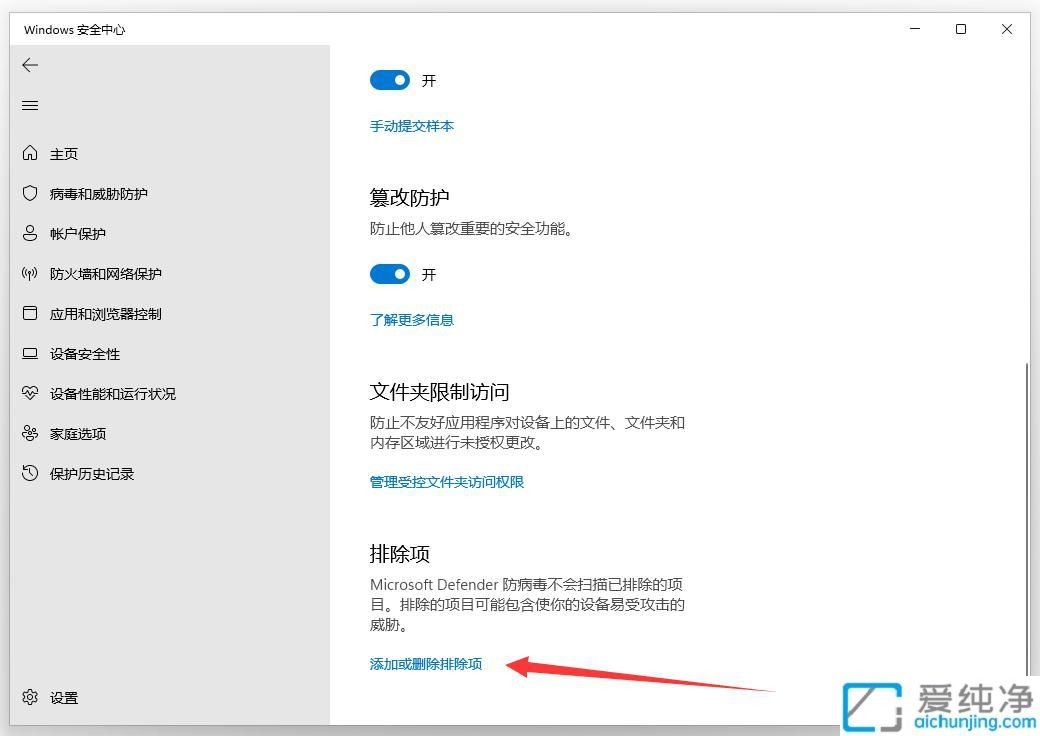Screen dimensions: 1040x736
Task: Select the 家庭选项 icon
Action: (x=77, y=433)
